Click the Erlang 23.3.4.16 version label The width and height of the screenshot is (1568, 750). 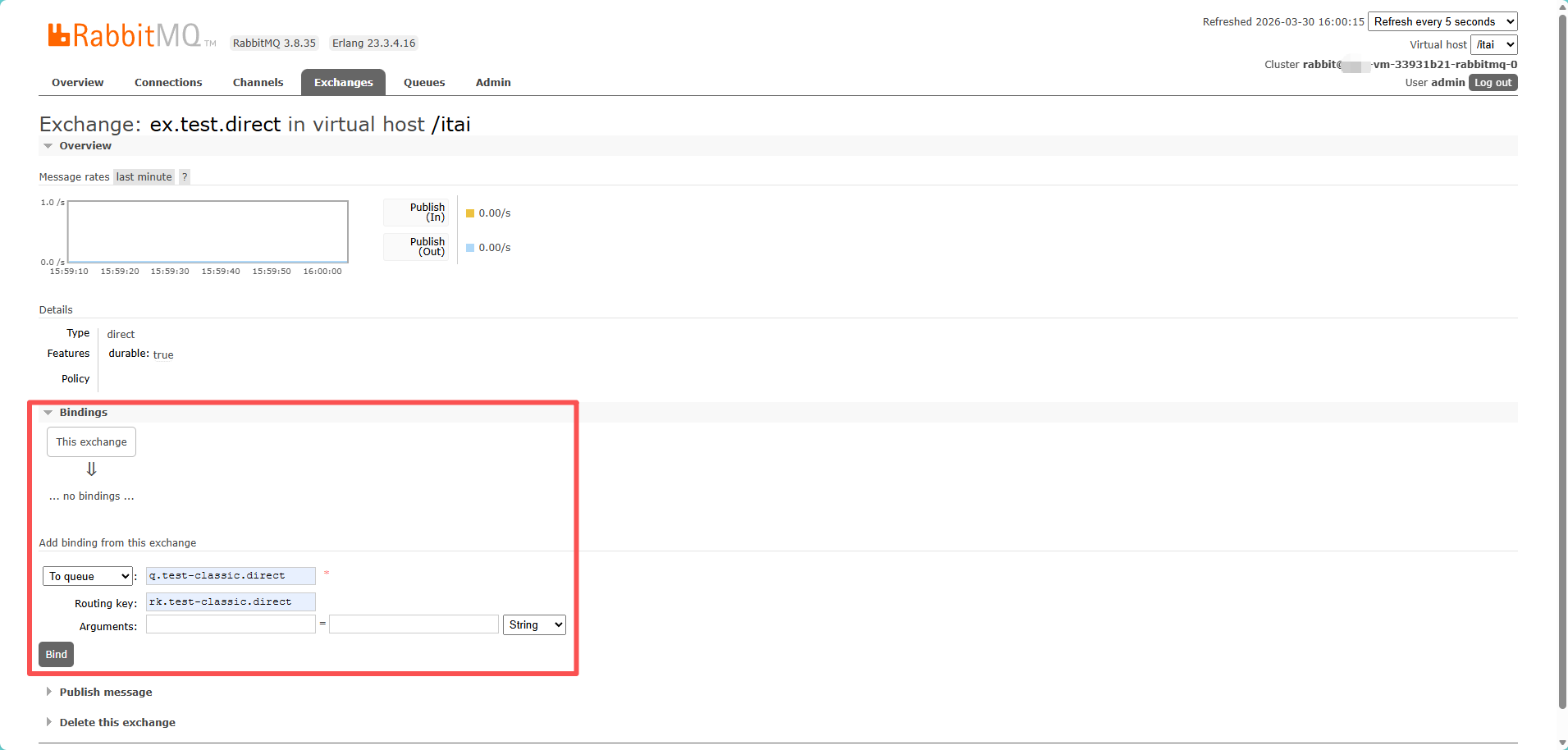coord(373,43)
